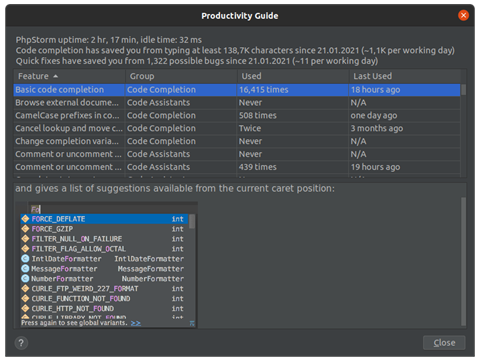Screen dimensions: 480x362
Task: Sort table by Feature column header
Action: click(69, 76)
